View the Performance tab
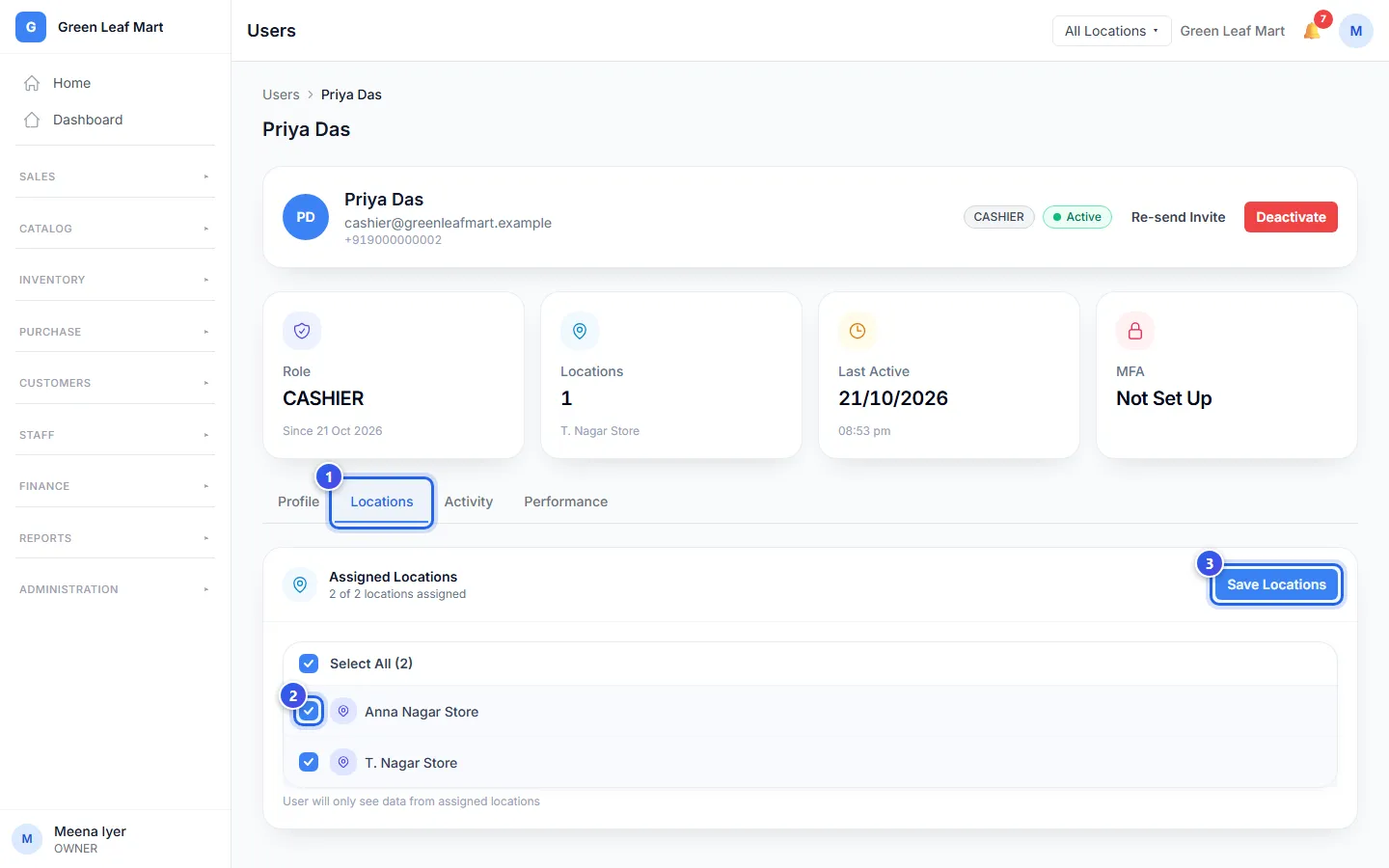The image size is (1389, 868). [x=566, y=502]
